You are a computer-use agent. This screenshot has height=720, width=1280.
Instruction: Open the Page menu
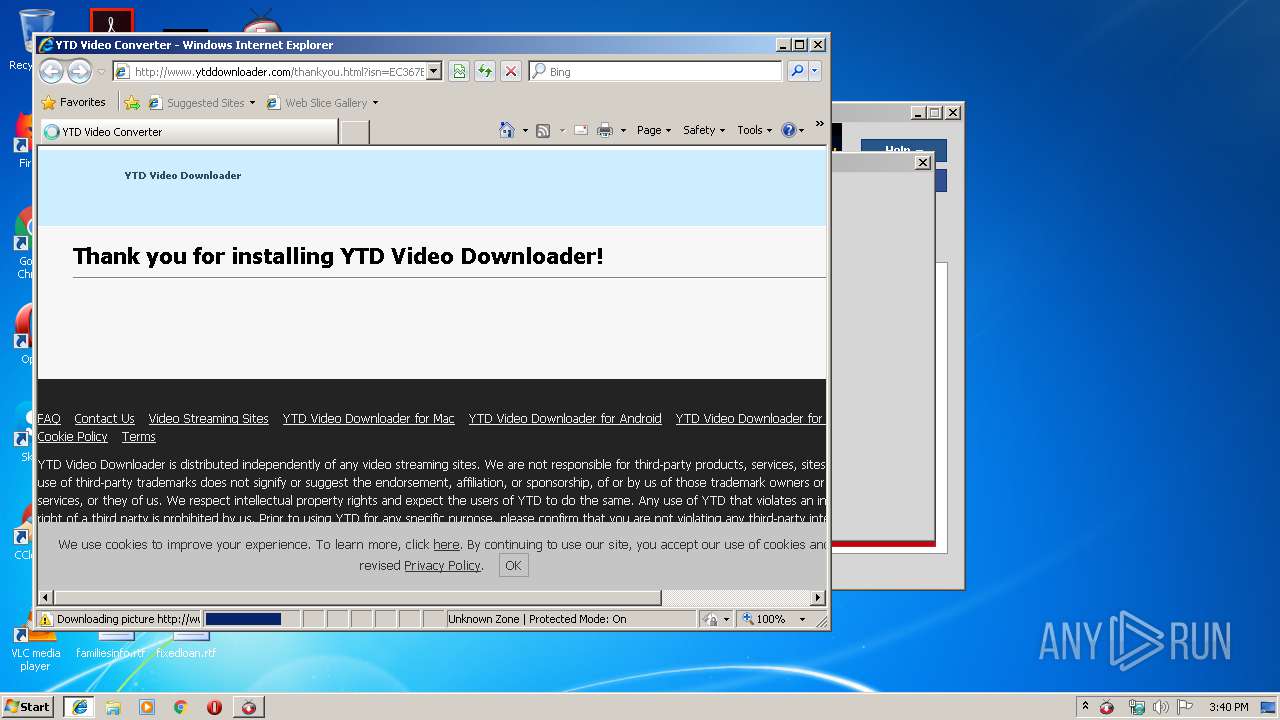654,130
